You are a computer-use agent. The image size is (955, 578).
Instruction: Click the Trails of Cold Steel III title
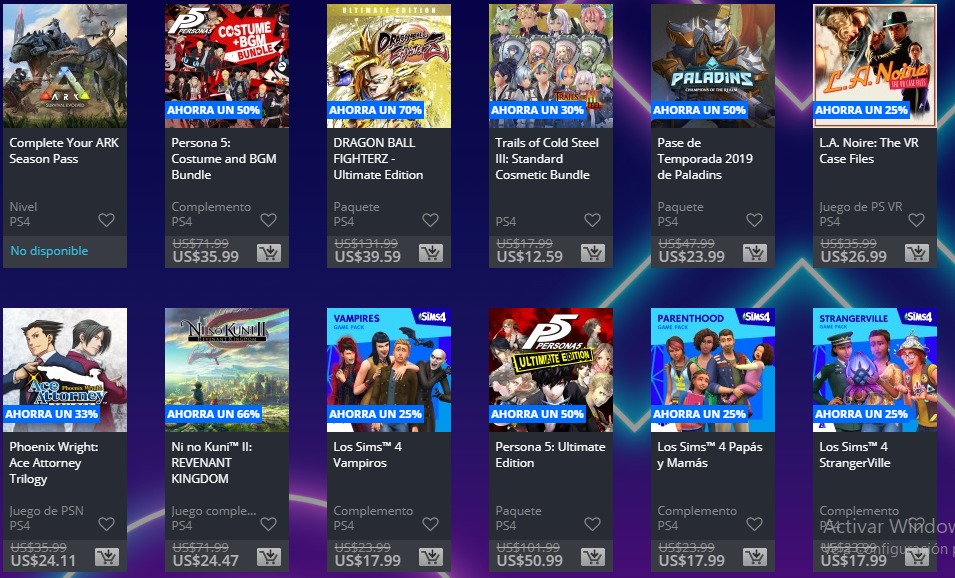547,158
